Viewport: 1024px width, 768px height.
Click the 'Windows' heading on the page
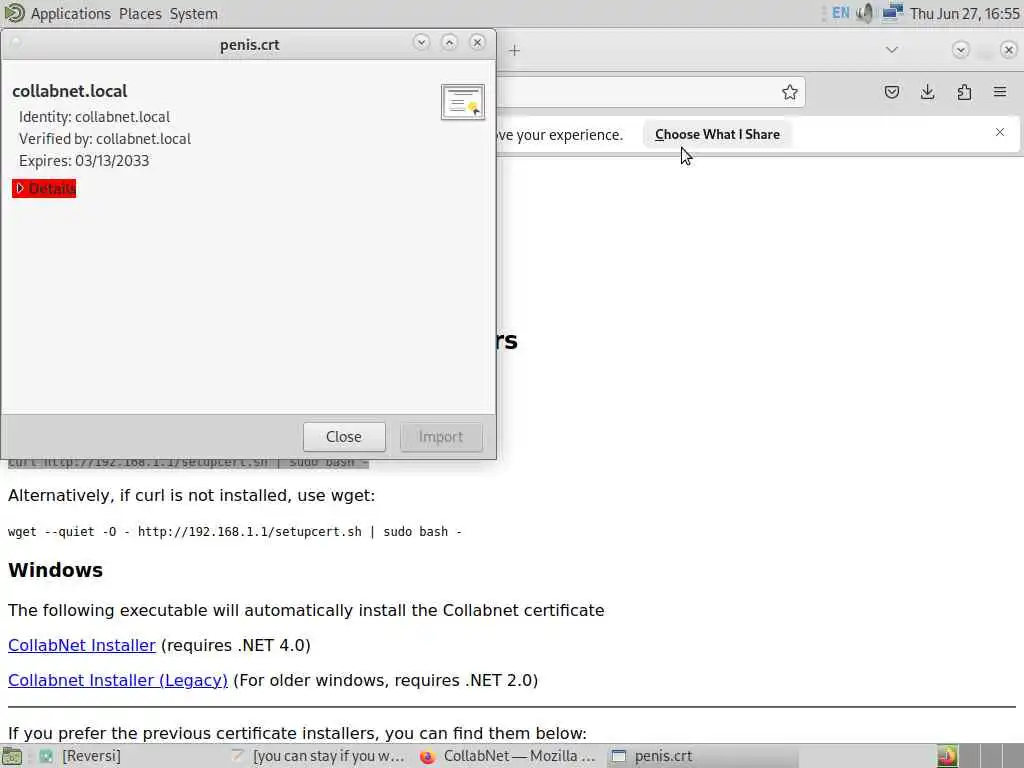coord(56,570)
